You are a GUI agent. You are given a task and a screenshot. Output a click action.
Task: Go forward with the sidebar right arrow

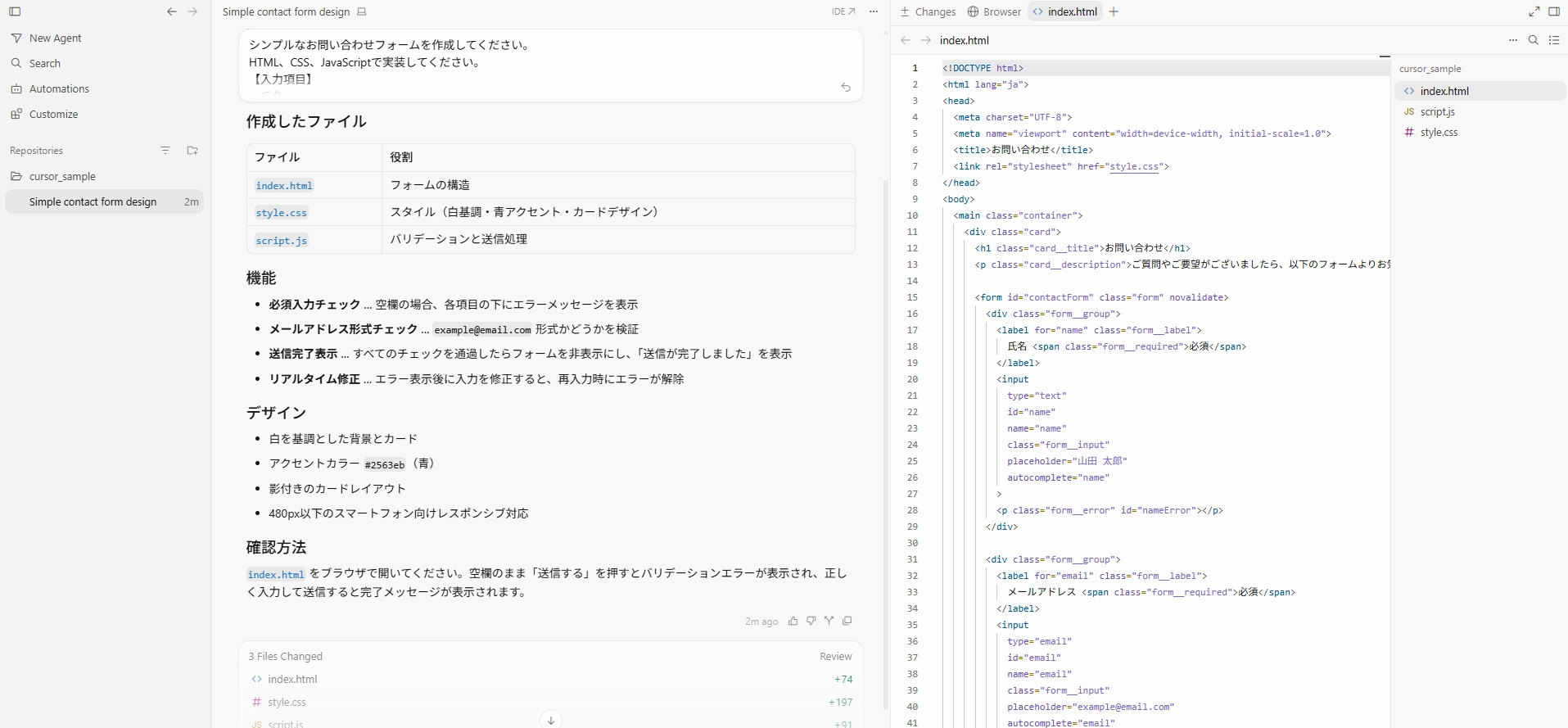click(x=192, y=11)
